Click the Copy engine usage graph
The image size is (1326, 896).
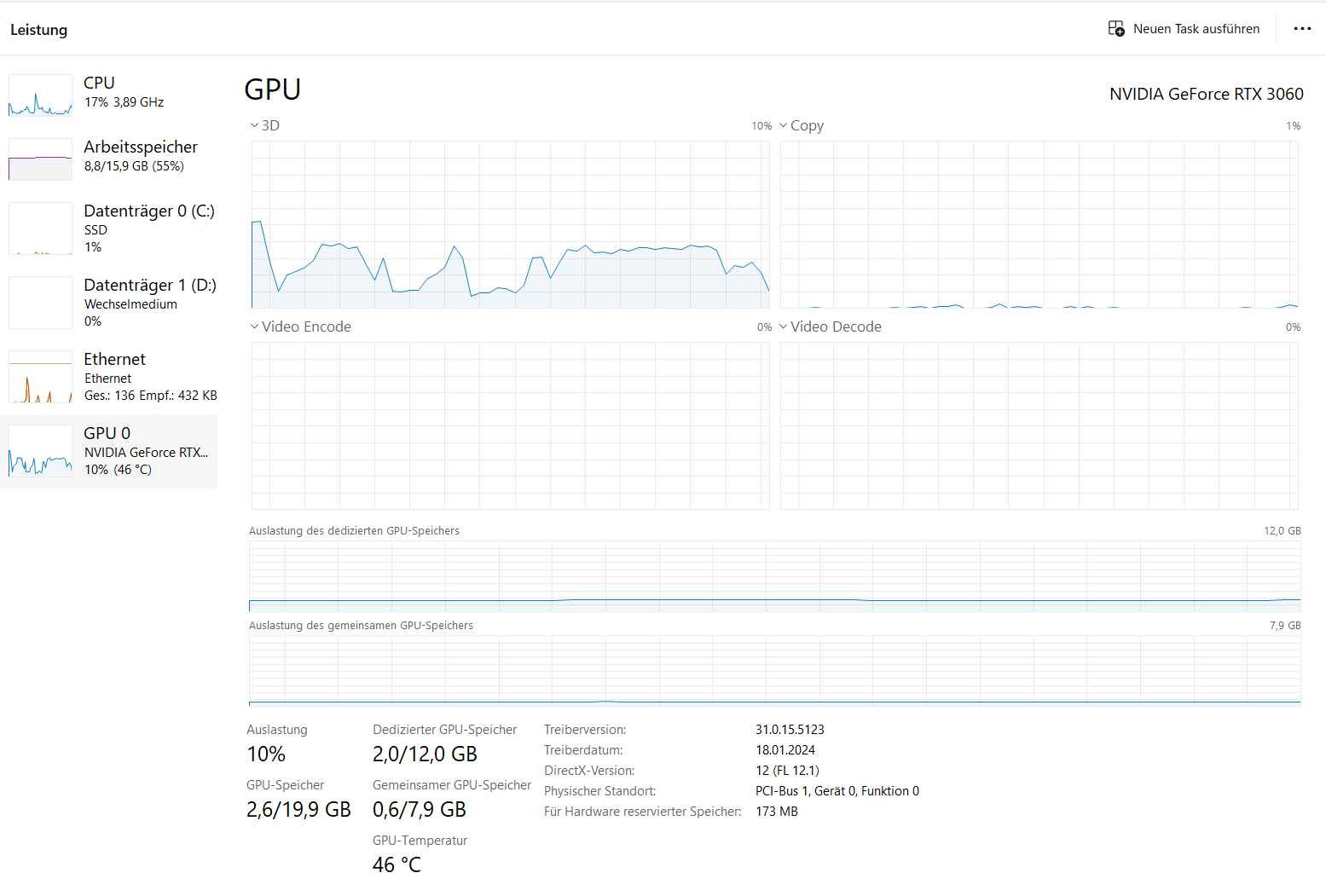[x=1039, y=224]
